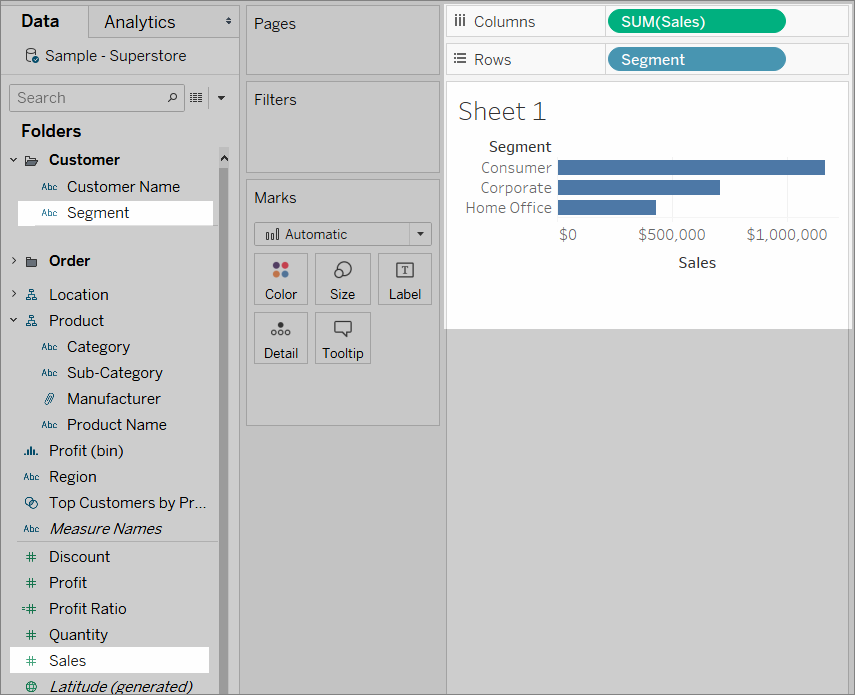The image size is (855, 695).
Task: Click the data source icon beside Sample - Superstore
Action: coord(32,56)
